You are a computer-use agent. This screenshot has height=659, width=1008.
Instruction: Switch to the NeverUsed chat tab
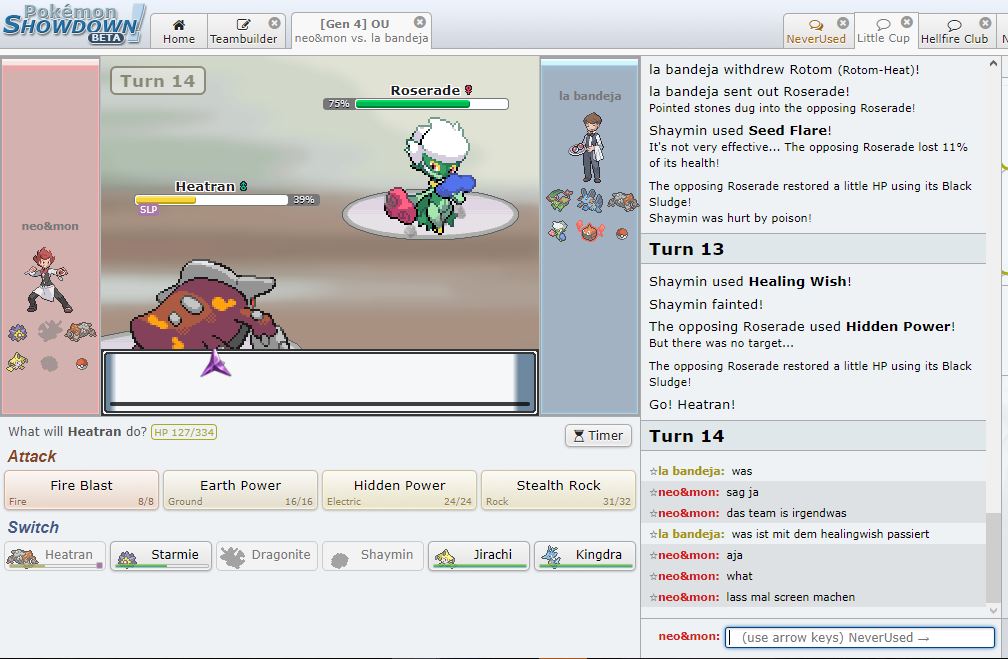point(816,31)
